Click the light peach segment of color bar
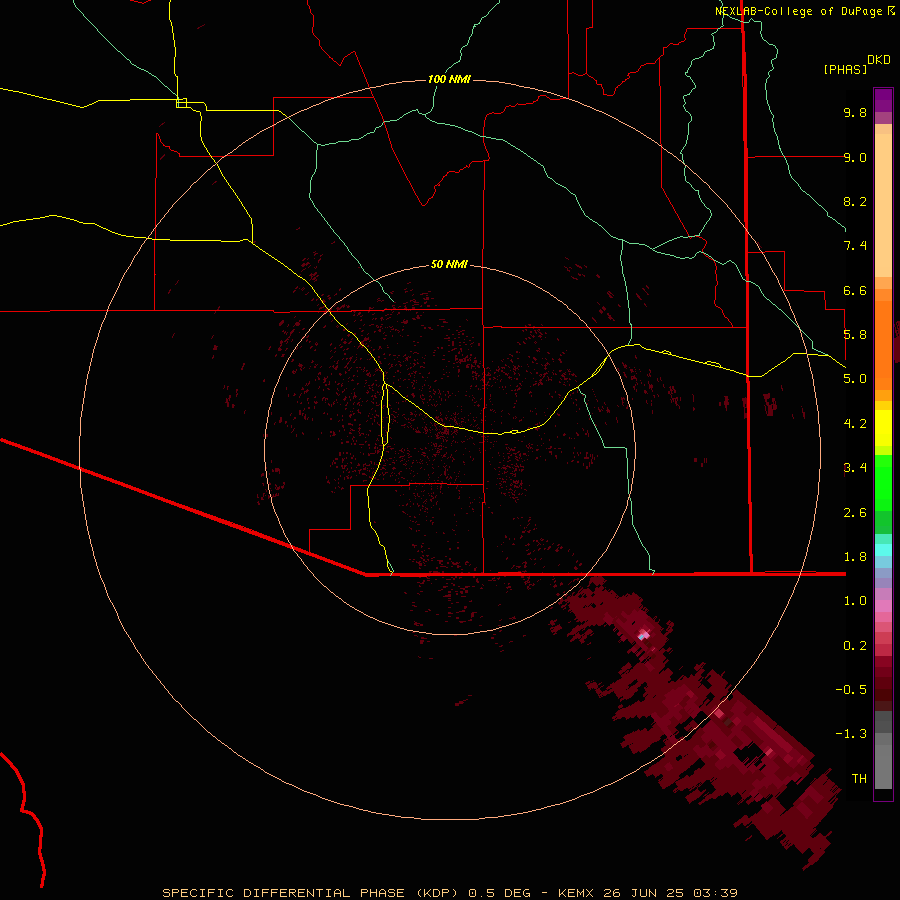The height and width of the screenshot is (900, 900). [883, 205]
